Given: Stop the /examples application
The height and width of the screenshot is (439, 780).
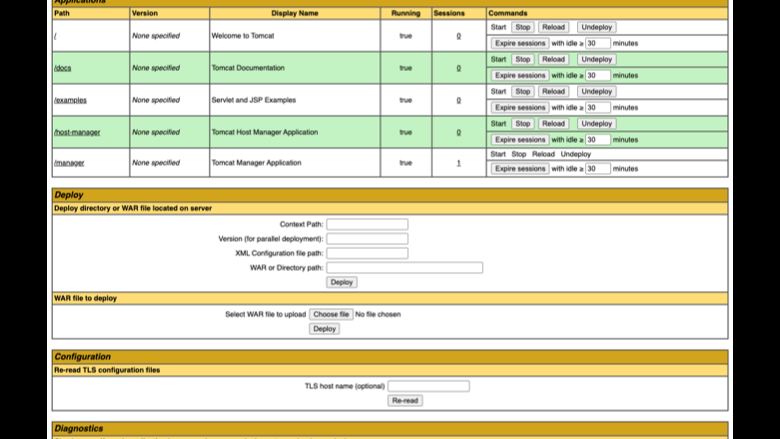Looking at the screenshot, I should tap(522, 91).
